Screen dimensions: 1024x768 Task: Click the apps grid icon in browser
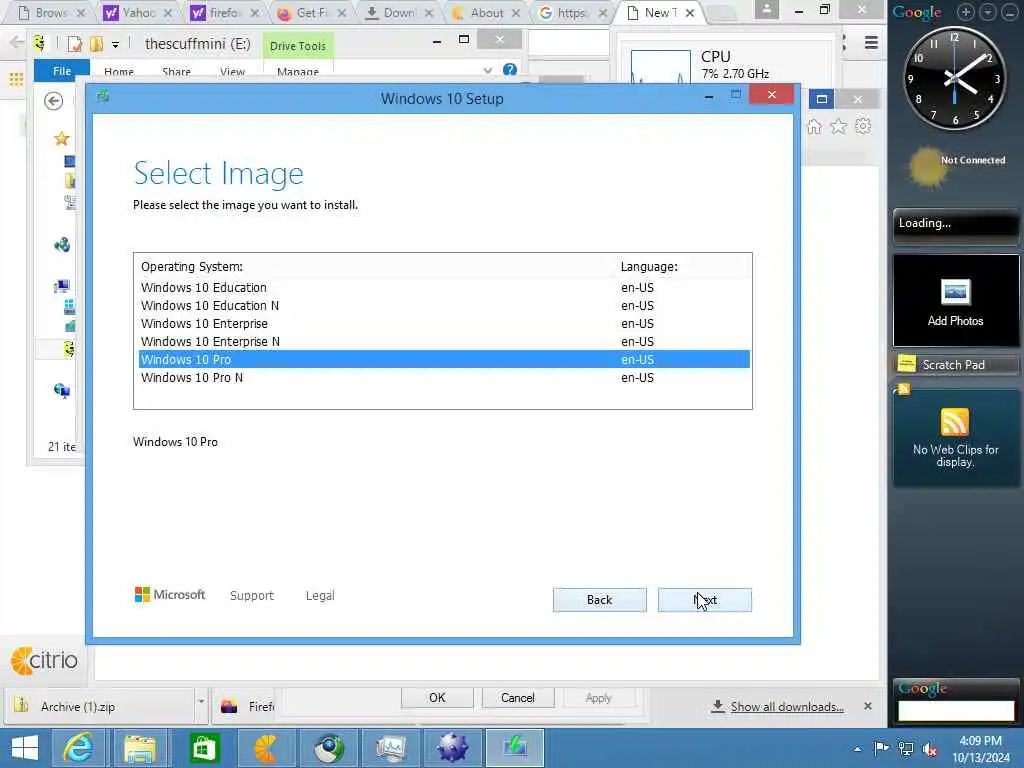16,80
